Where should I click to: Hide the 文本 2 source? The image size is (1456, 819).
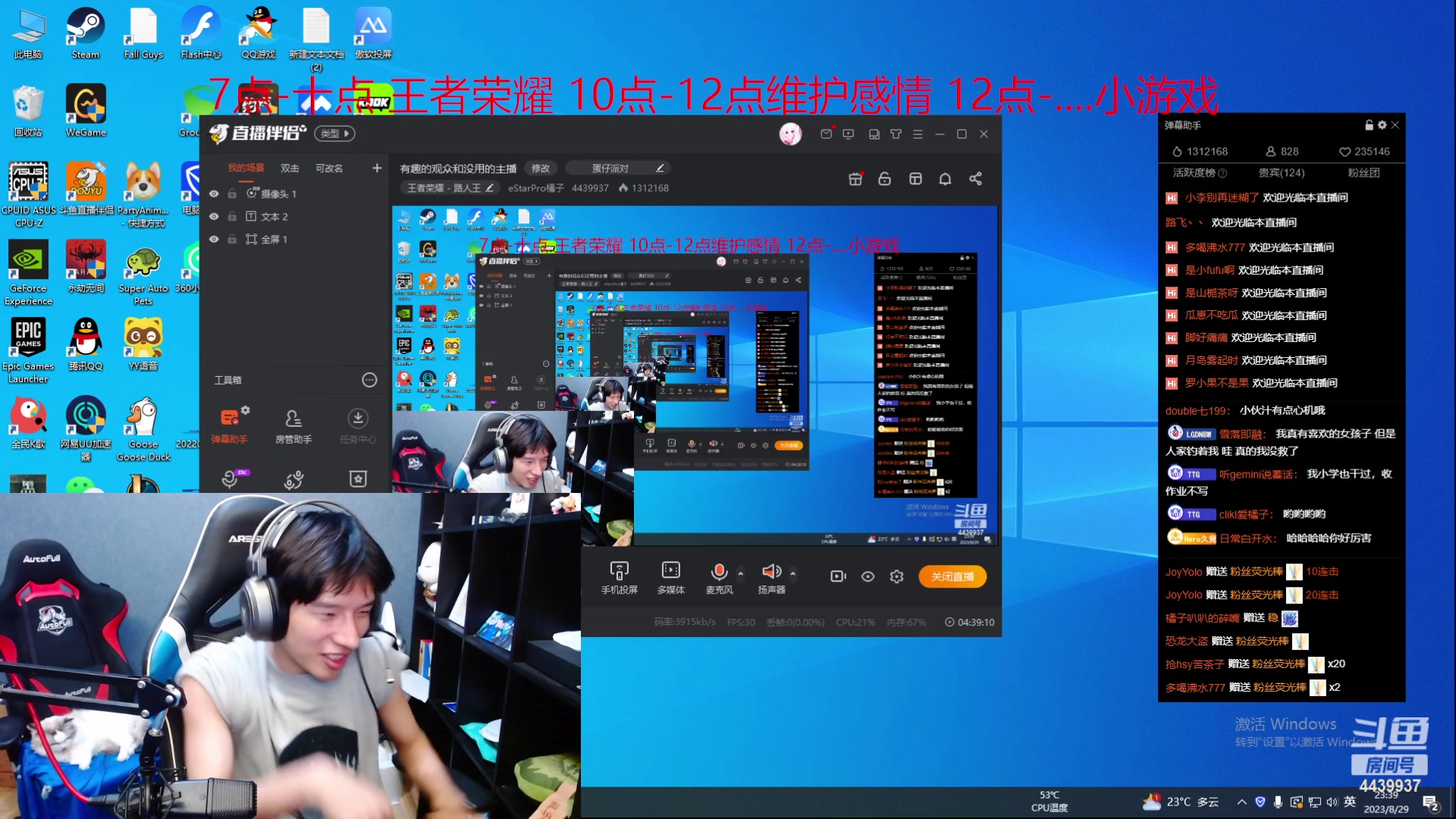click(214, 217)
